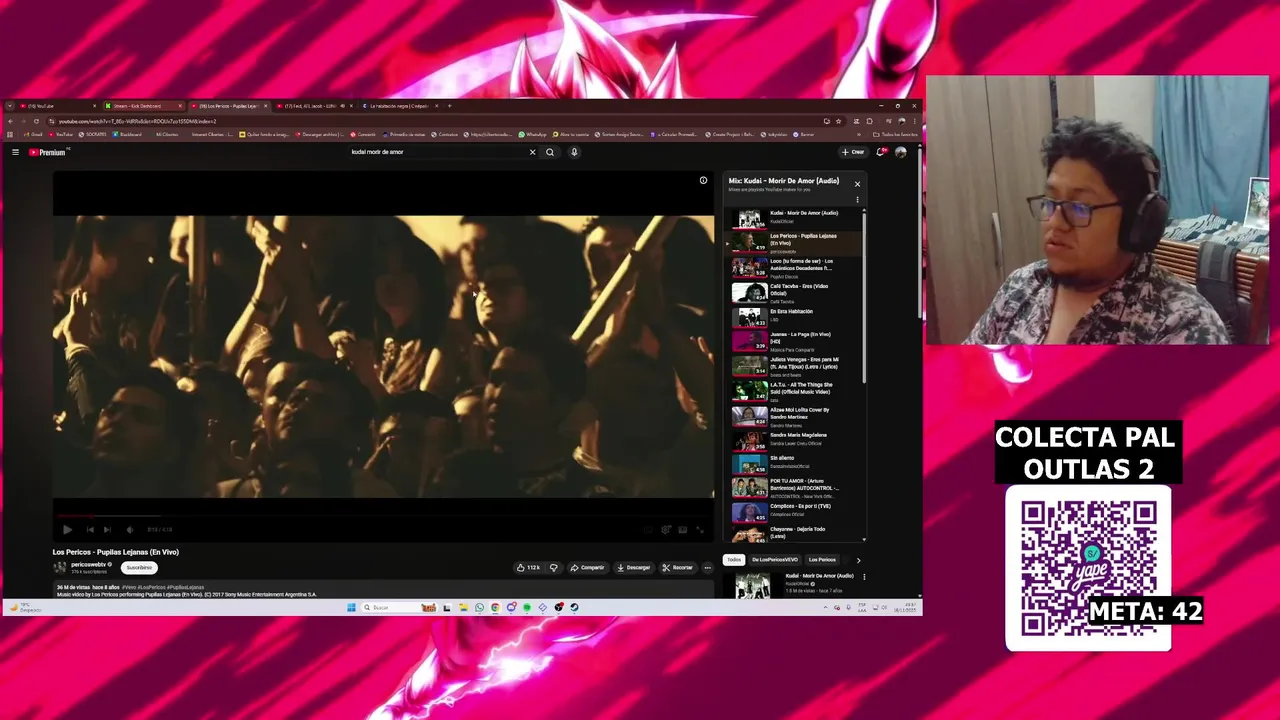
Task: Seek on the video progress bar
Action: pos(384,516)
